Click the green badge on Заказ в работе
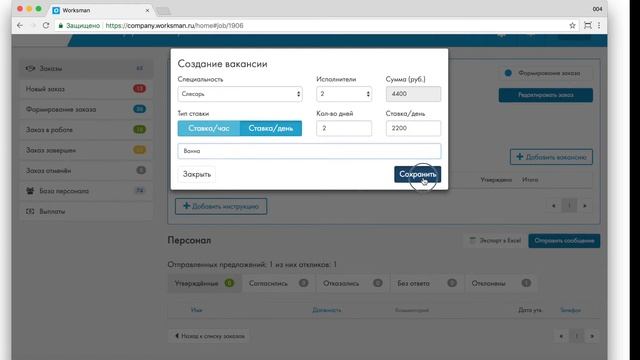This screenshot has height=360, width=640. tap(139, 129)
